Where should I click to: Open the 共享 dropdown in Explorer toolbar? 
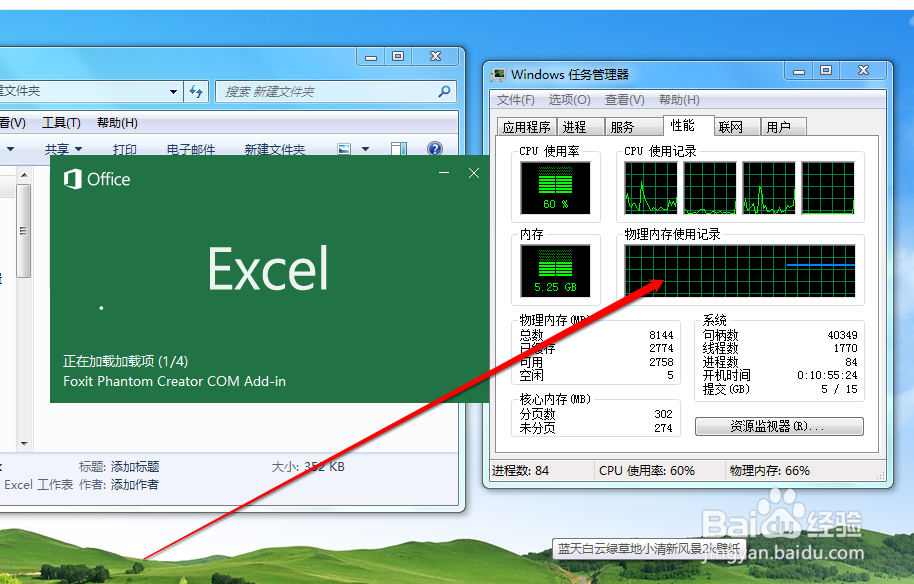(x=64, y=149)
